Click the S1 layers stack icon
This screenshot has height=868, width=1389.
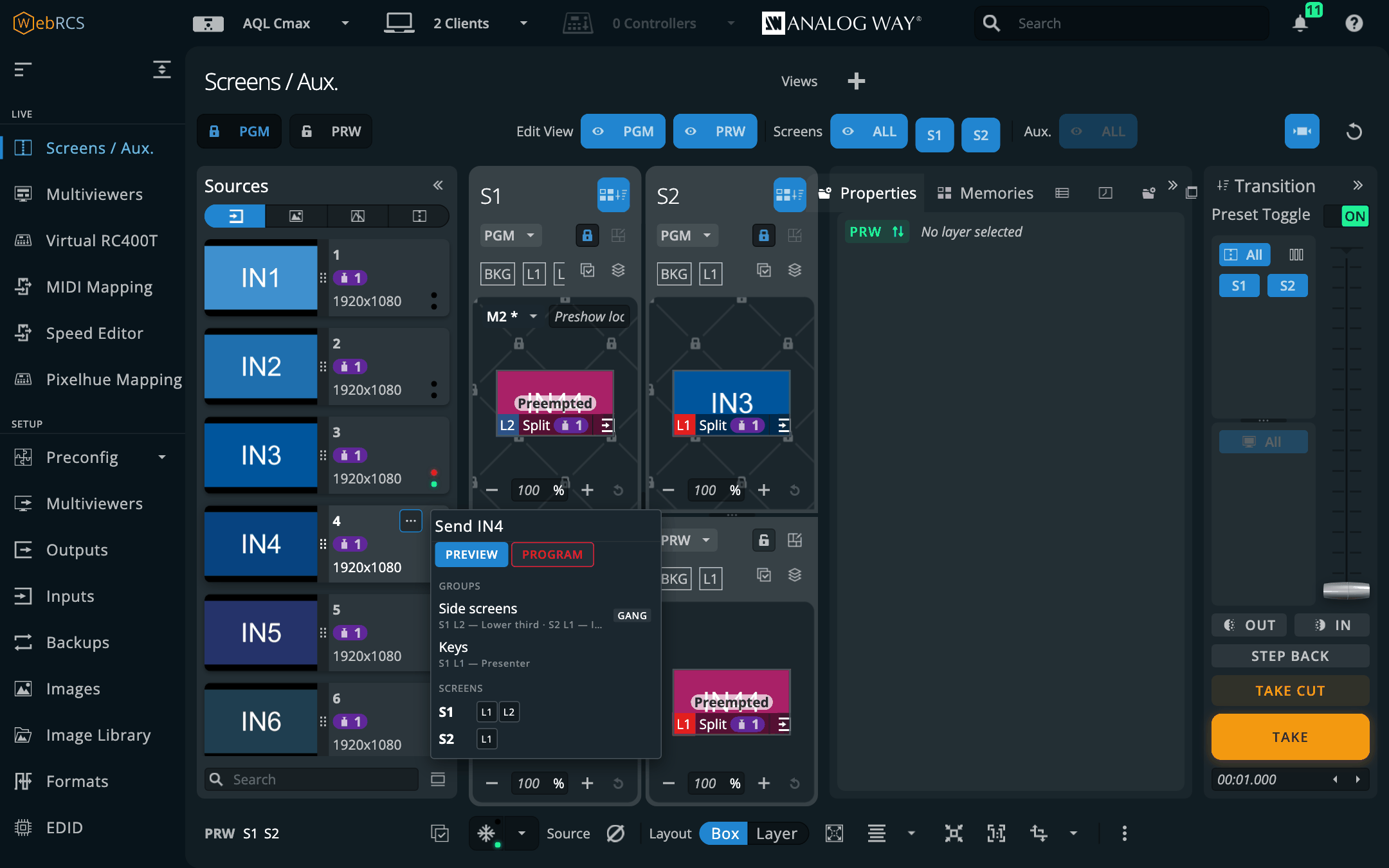(618, 271)
